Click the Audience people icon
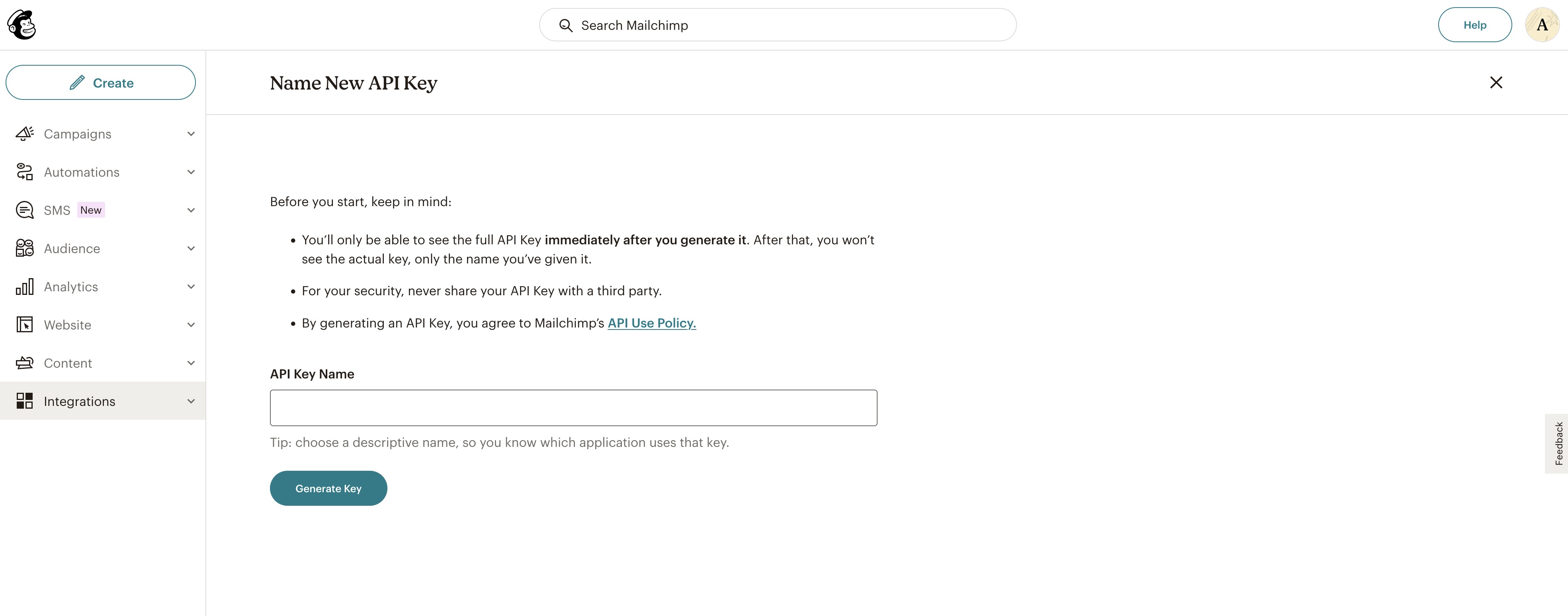The width and height of the screenshot is (1568, 616). pos(24,248)
